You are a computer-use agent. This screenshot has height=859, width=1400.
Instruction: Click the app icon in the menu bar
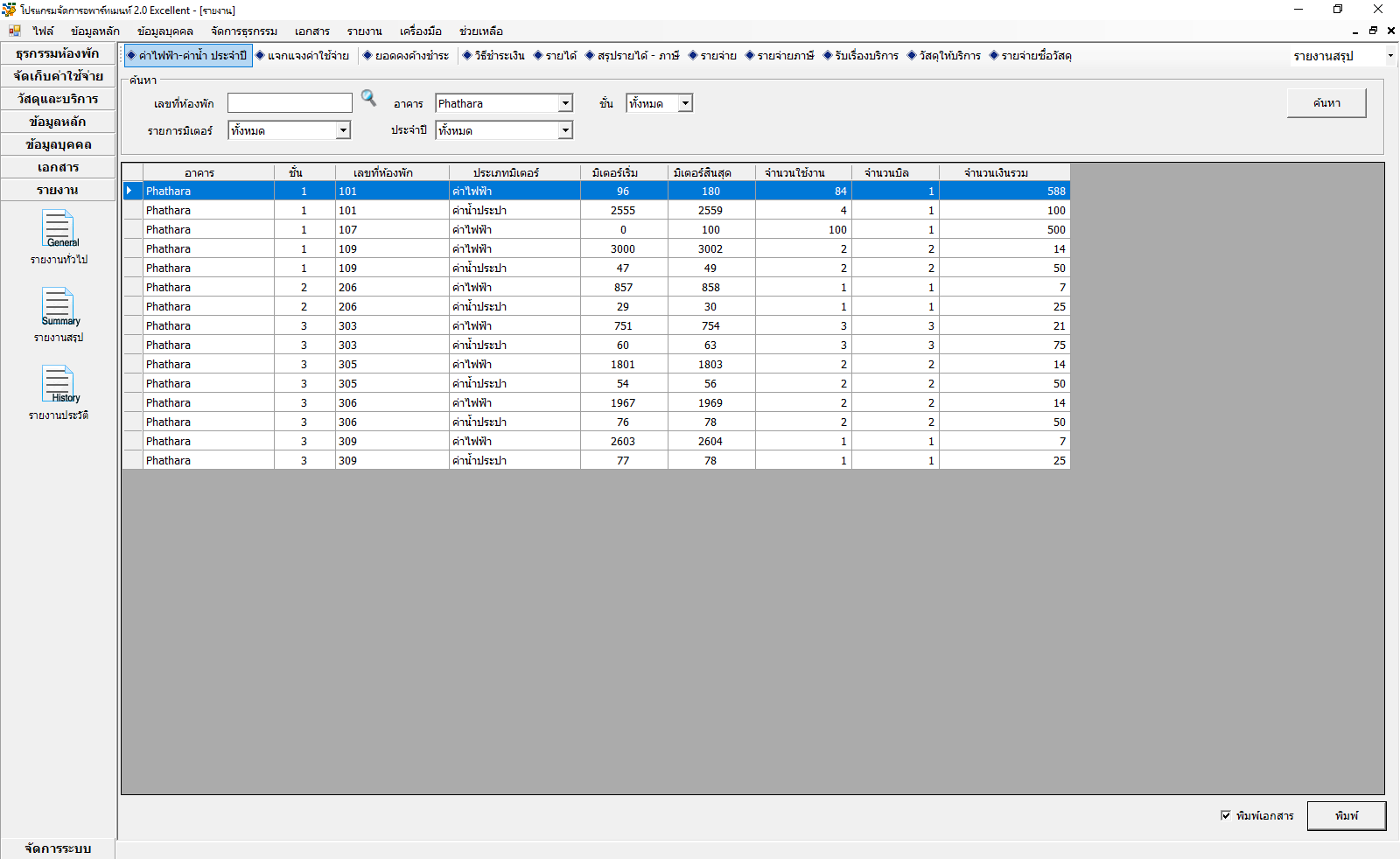click(x=14, y=31)
